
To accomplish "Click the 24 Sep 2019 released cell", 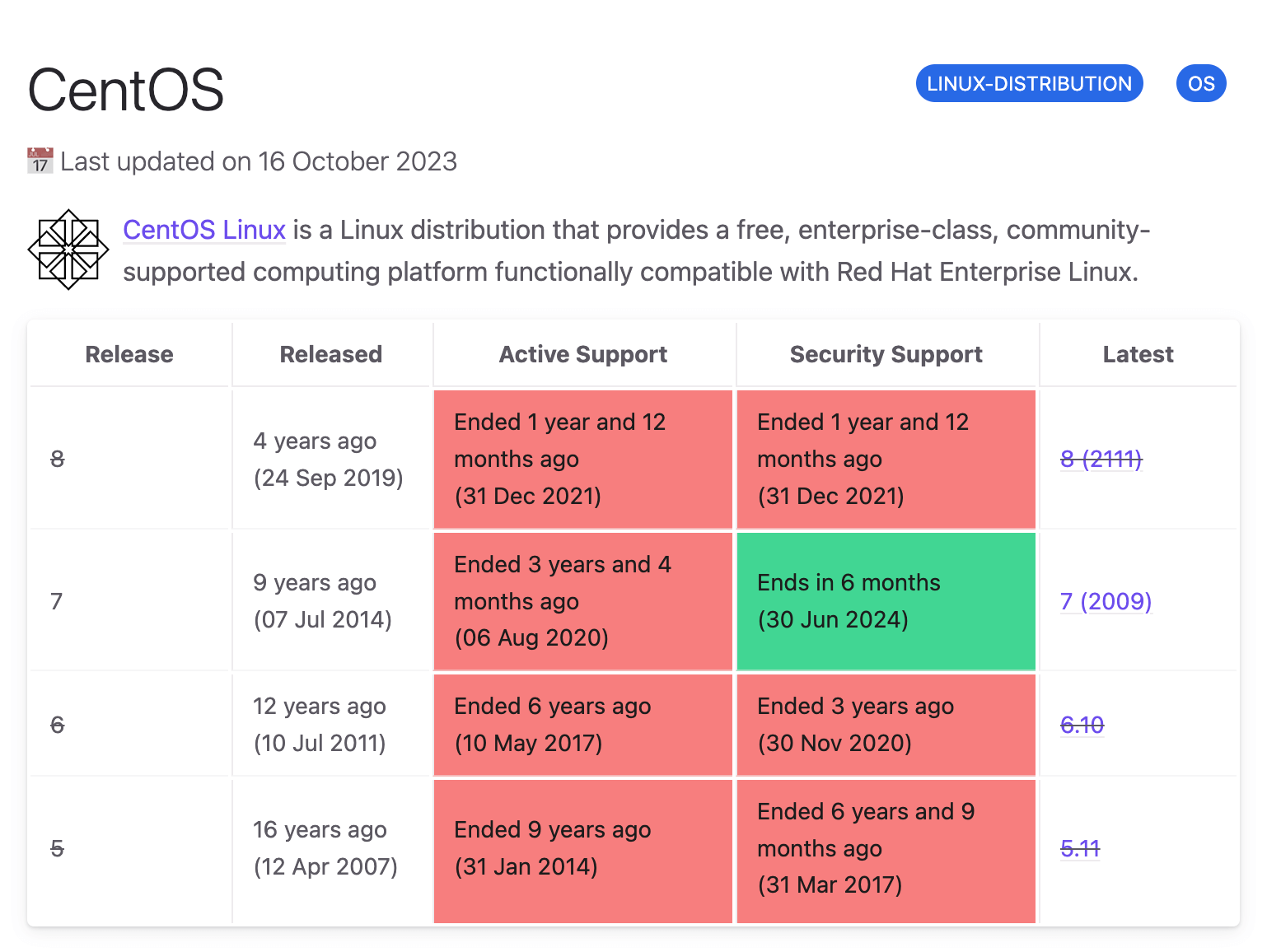I will (x=331, y=459).
